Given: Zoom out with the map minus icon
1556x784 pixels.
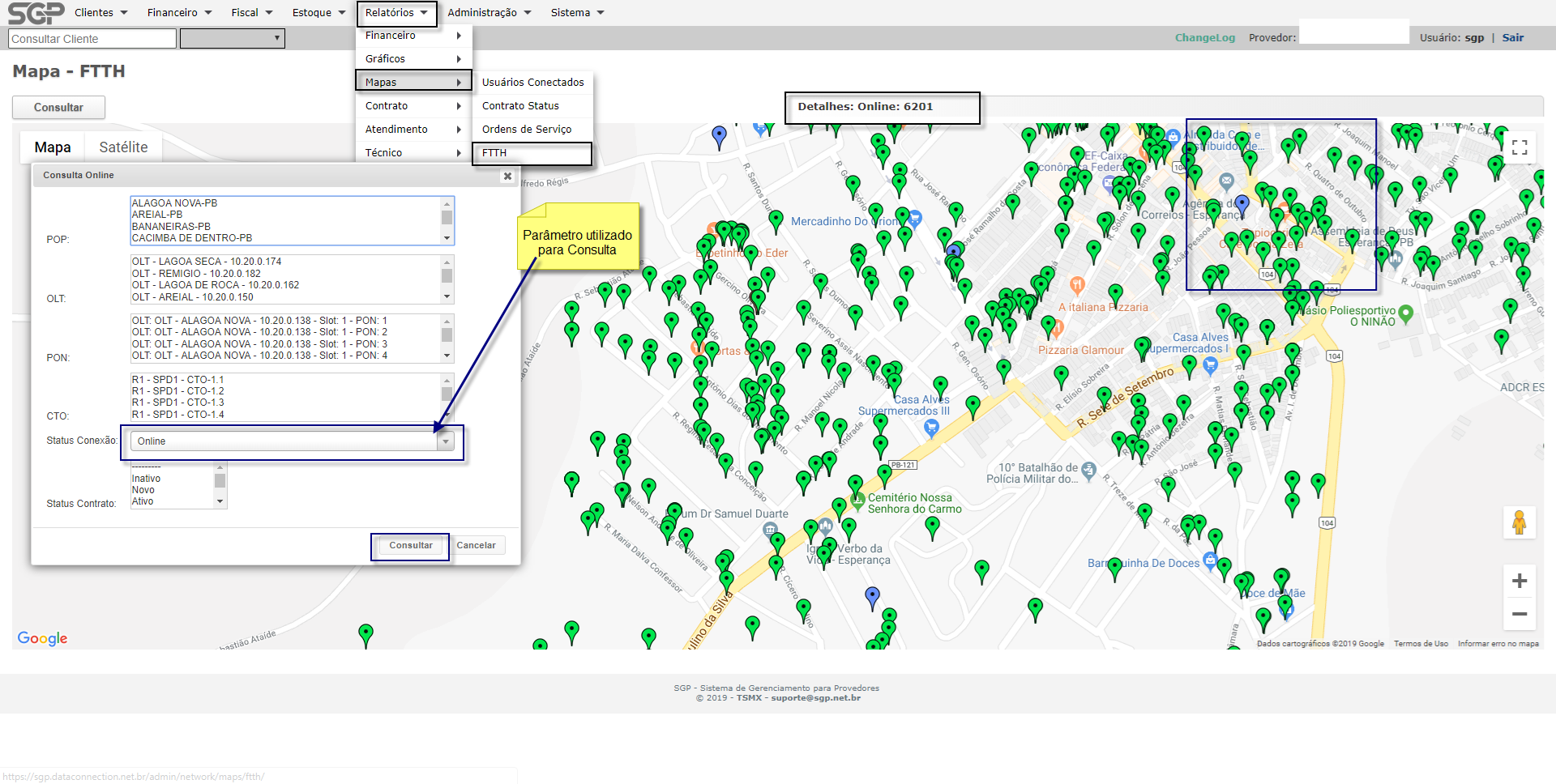Looking at the screenshot, I should point(1520,614).
